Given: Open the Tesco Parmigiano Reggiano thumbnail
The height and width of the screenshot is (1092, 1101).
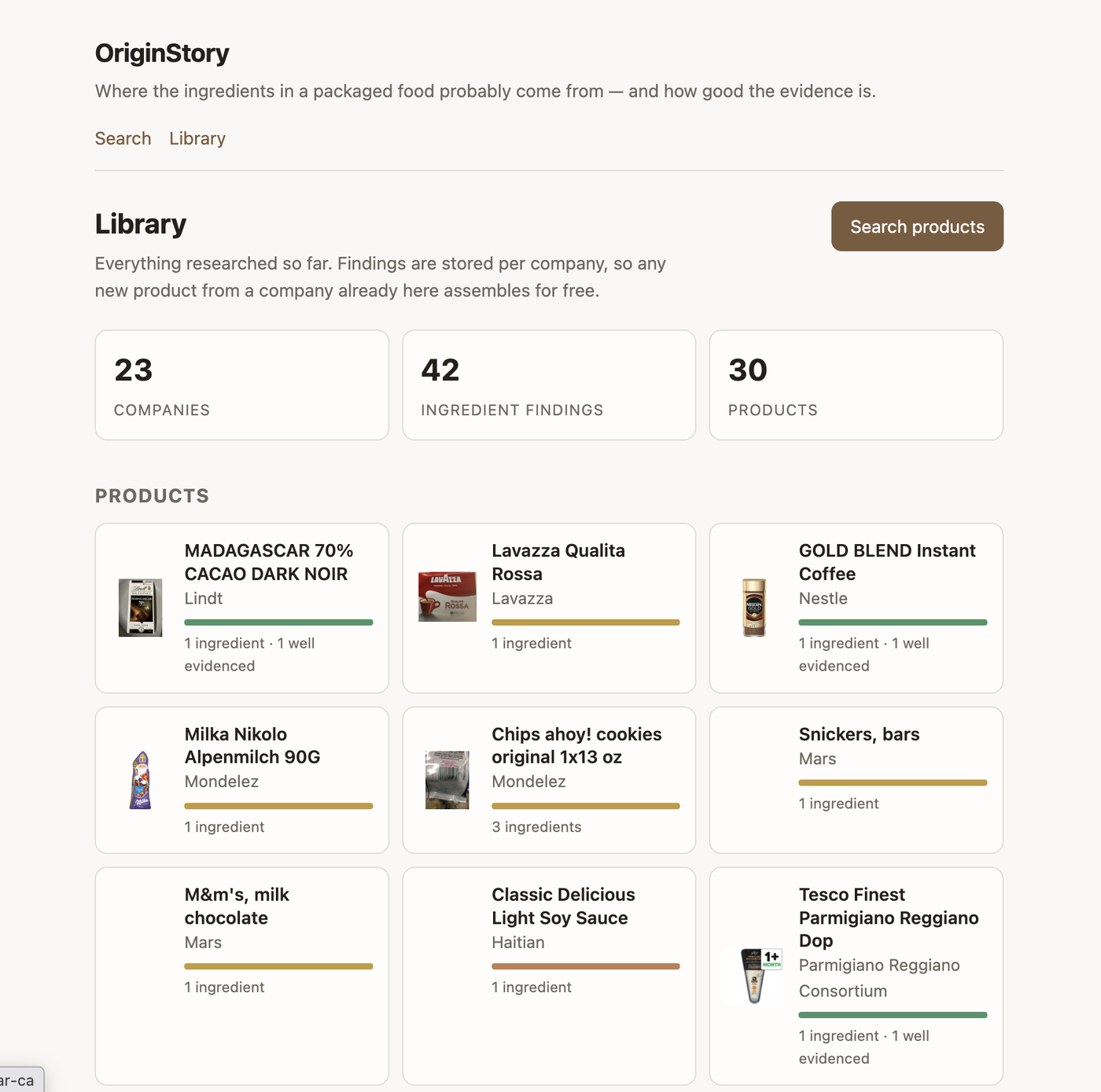Looking at the screenshot, I should click(x=760, y=976).
